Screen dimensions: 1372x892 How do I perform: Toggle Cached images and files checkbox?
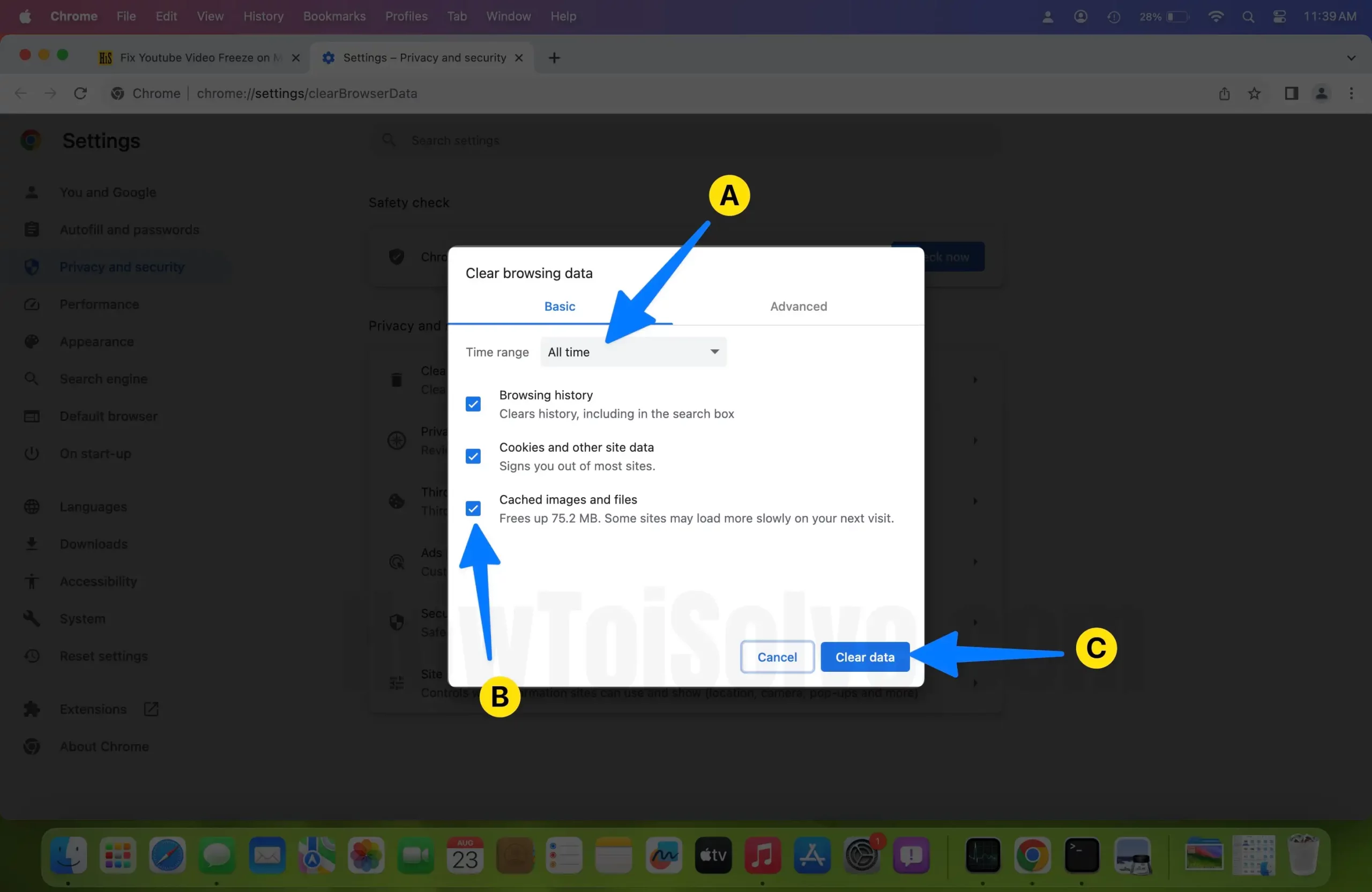(473, 508)
